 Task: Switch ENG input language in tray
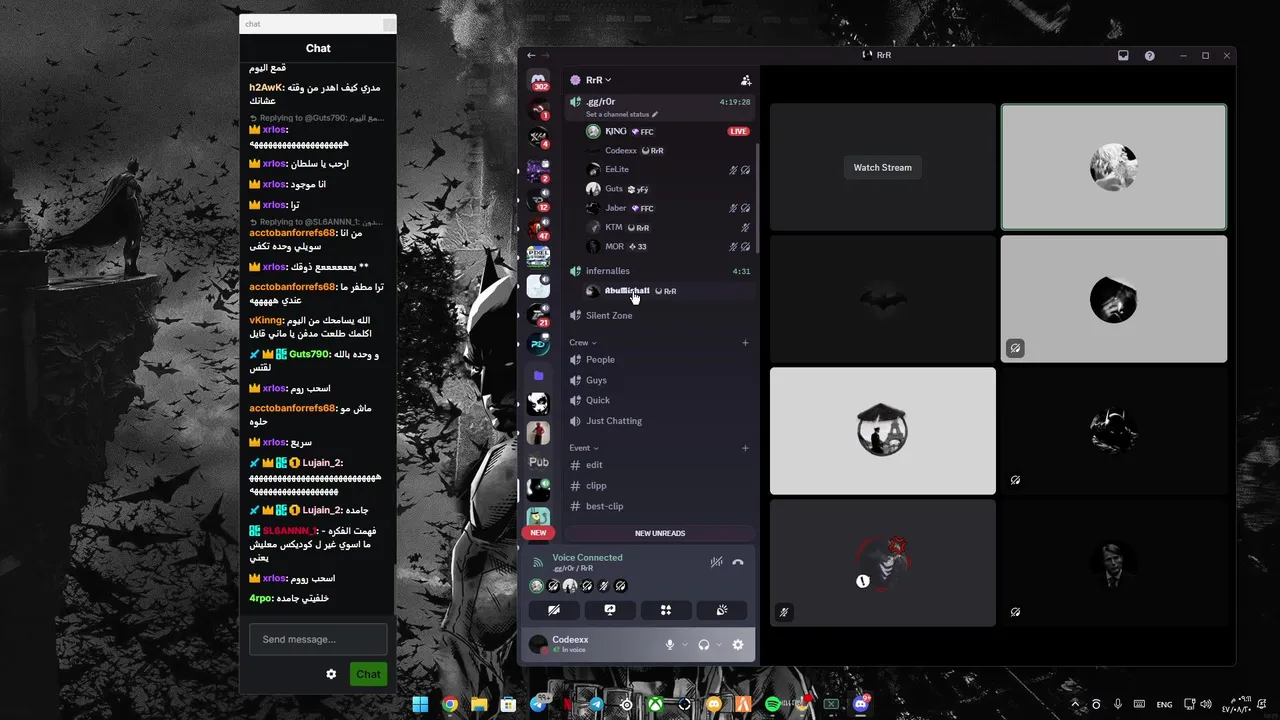pyautogui.click(x=1164, y=705)
